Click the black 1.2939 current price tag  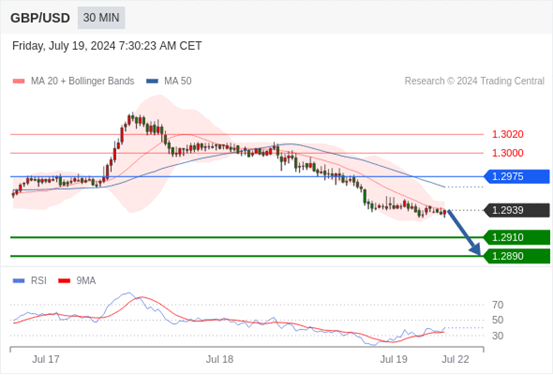coord(517,210)
